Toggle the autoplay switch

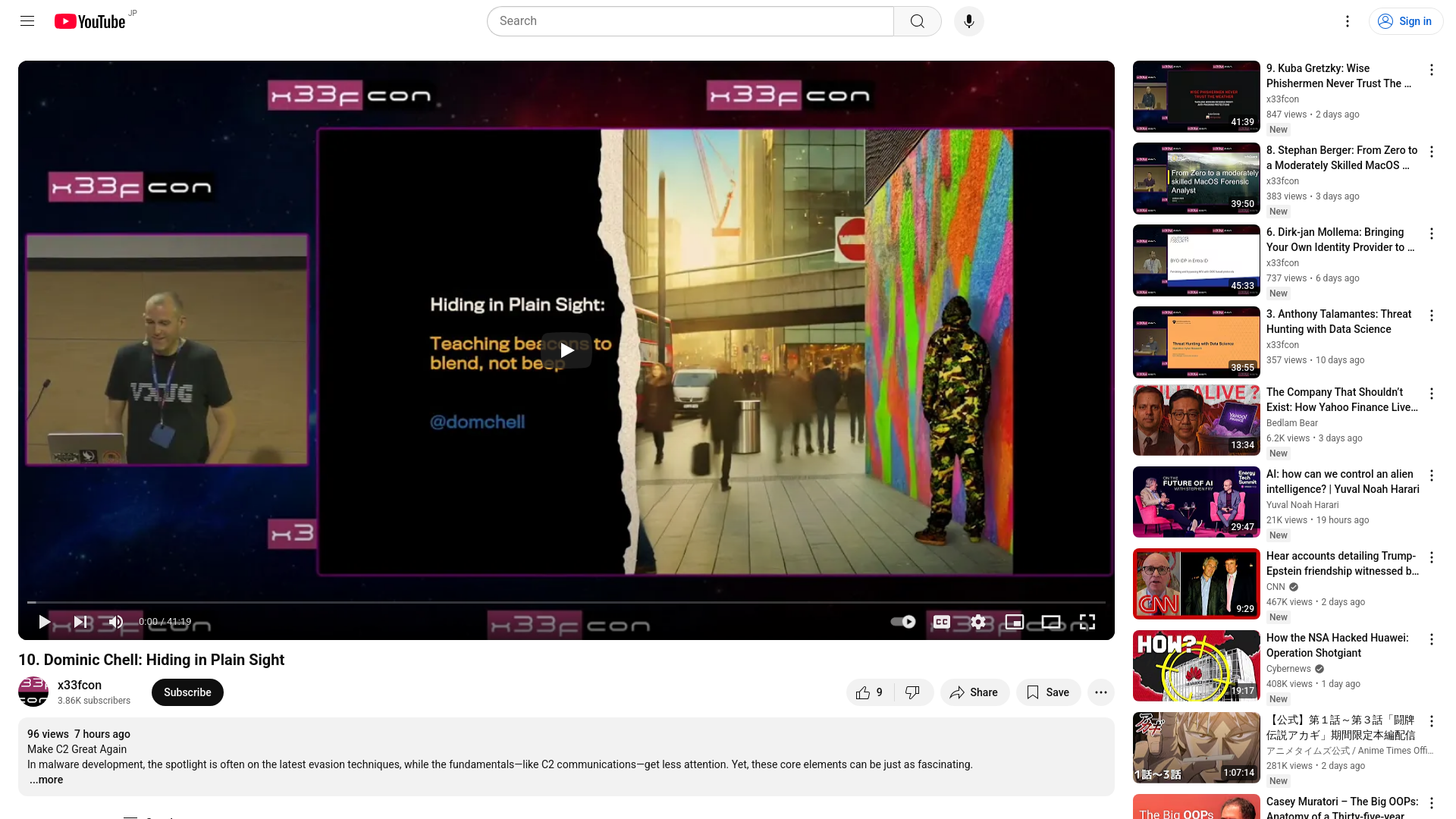pos(903,622)
